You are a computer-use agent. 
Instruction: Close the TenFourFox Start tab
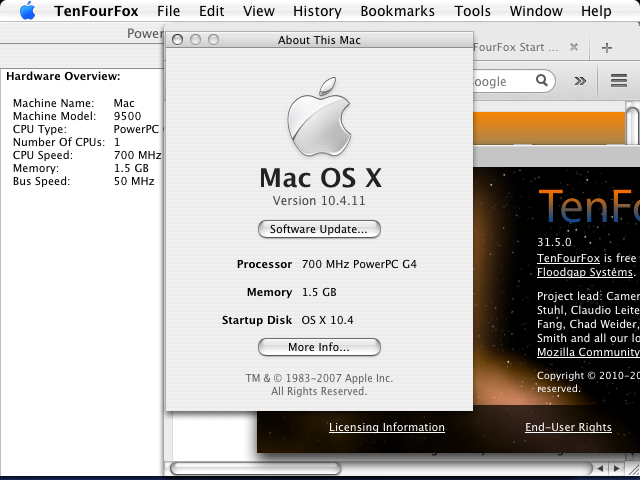coord(574,47)
